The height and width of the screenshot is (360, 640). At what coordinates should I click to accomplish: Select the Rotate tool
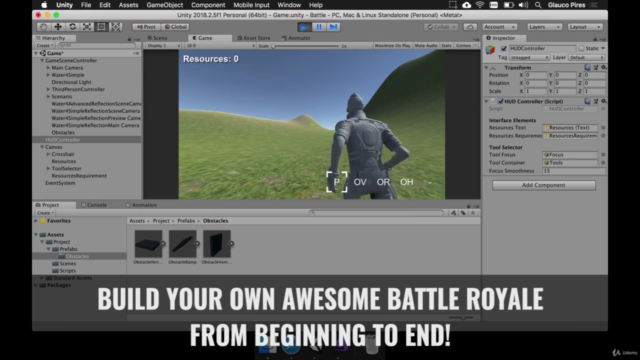point(73,27)
